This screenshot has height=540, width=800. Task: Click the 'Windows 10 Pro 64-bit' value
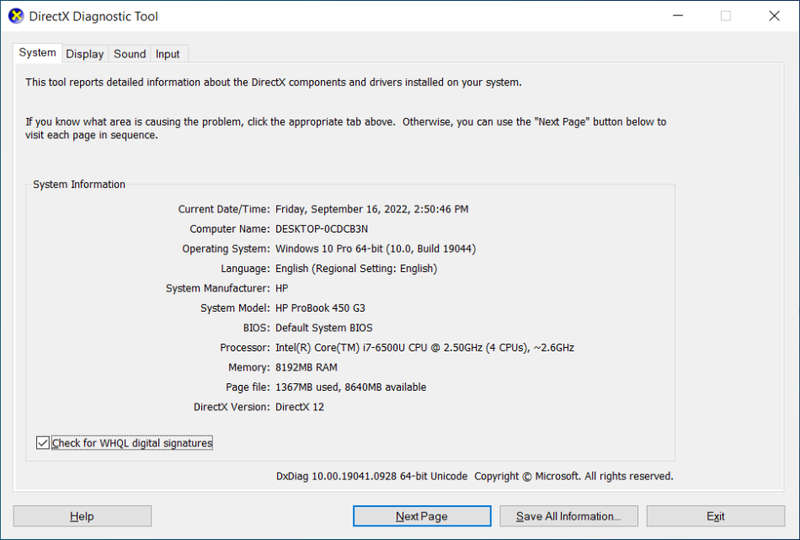(376, 249)
